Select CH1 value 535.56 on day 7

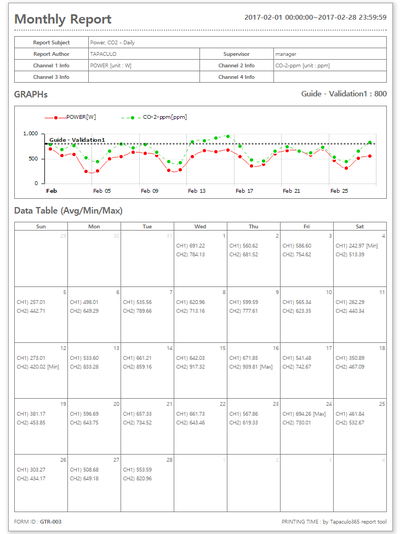[x=138, y=302]
